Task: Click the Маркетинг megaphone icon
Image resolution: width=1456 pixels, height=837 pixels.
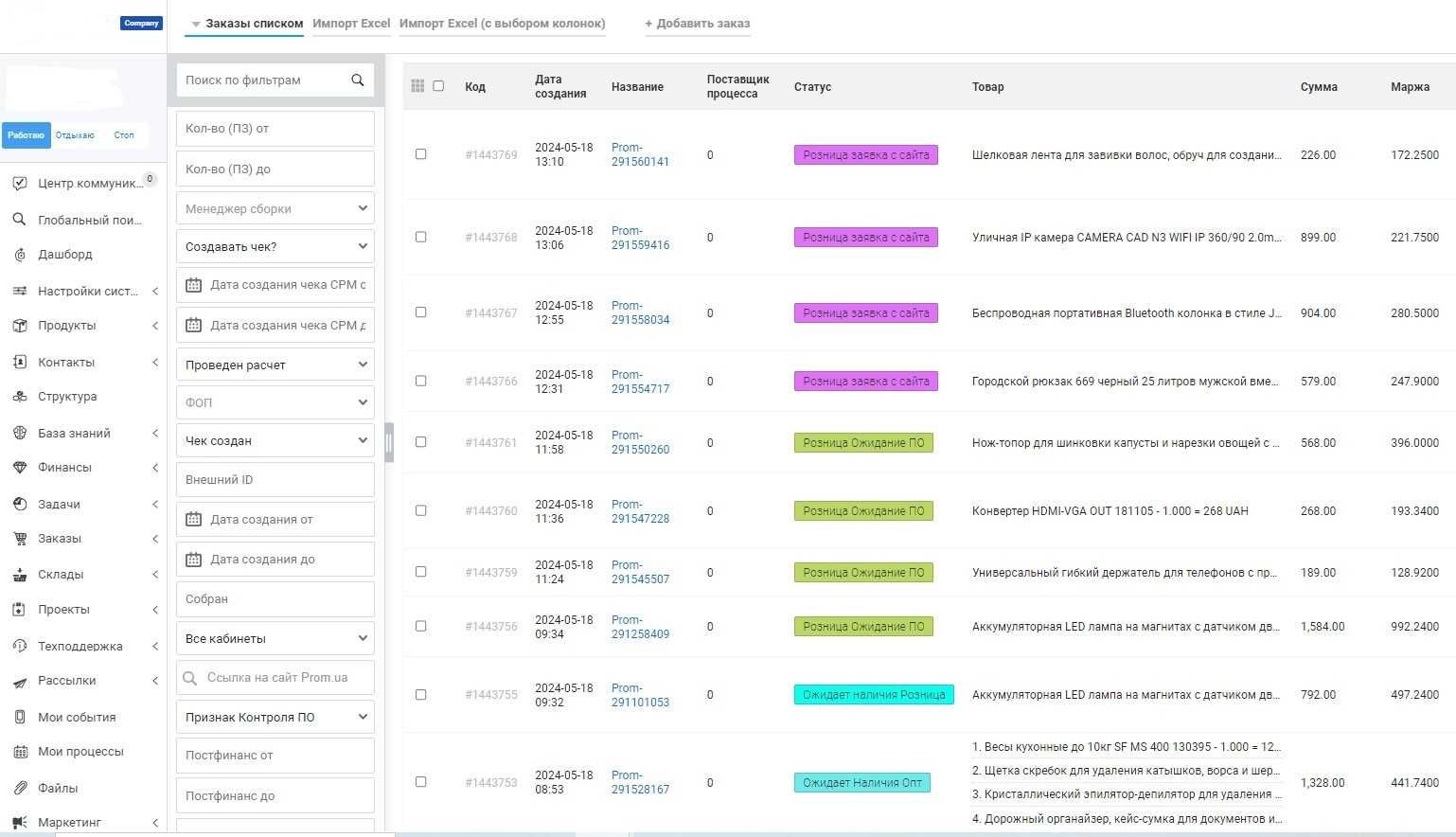Action: (19, 822)
